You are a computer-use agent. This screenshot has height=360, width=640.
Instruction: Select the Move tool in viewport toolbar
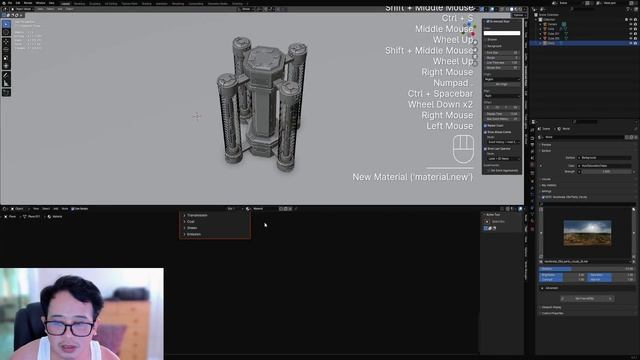6,42
